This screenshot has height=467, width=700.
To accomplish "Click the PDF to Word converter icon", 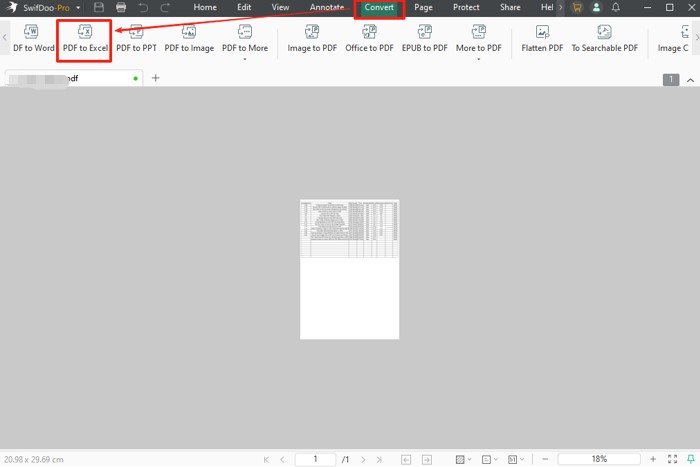I will (31, 32).
